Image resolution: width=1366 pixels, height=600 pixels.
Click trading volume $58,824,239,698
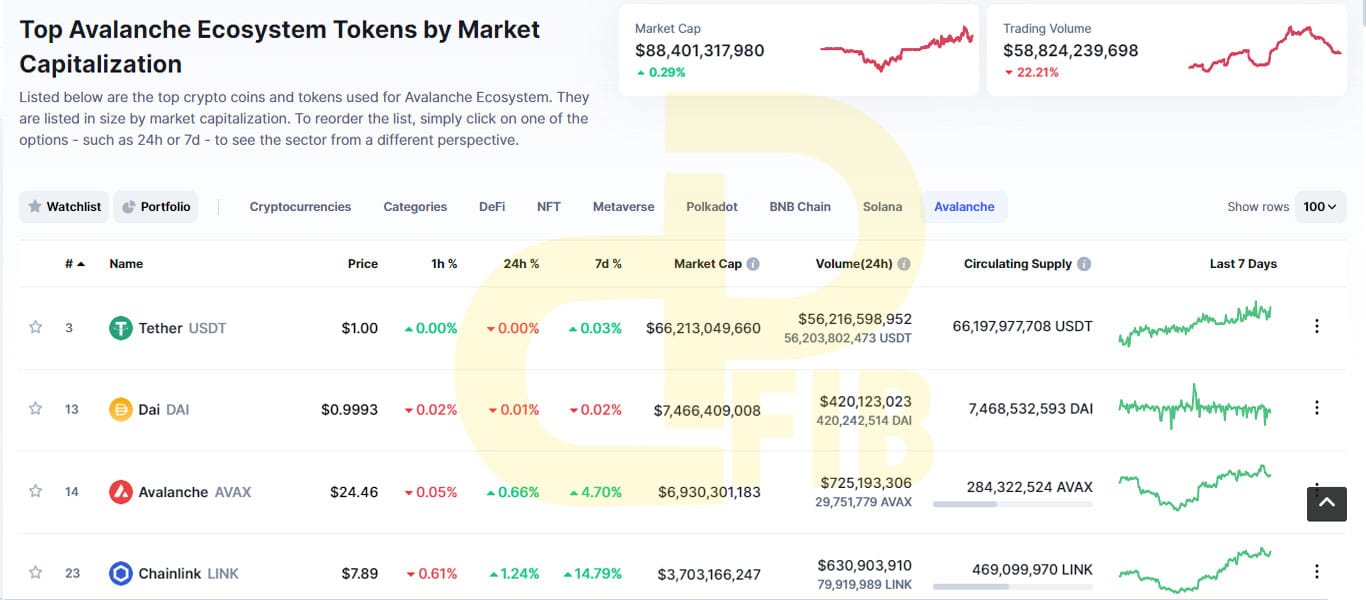click(1071, 50)
